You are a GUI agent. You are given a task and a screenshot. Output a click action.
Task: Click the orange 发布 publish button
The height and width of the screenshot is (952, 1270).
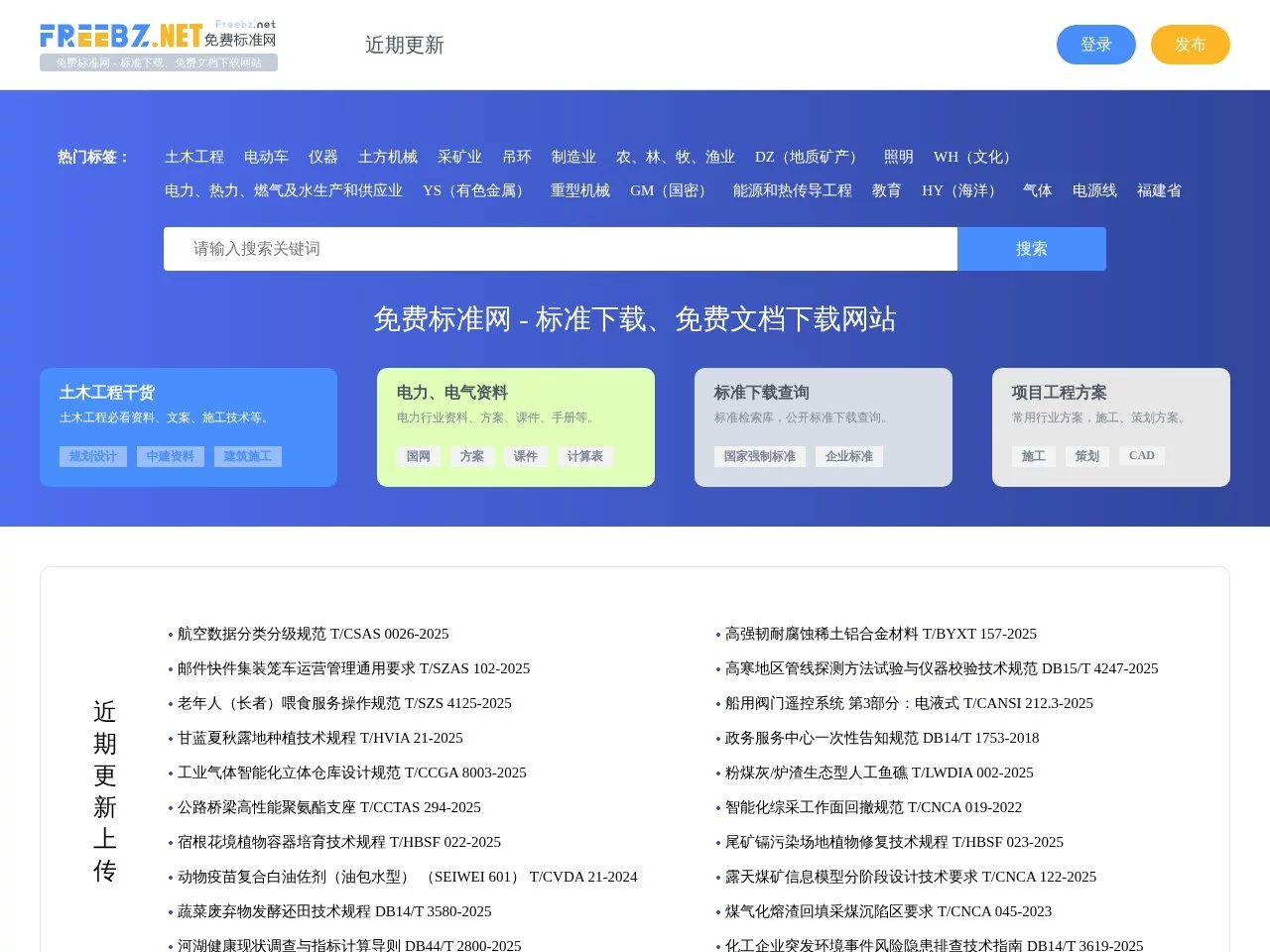click(x=1190, y=44)
